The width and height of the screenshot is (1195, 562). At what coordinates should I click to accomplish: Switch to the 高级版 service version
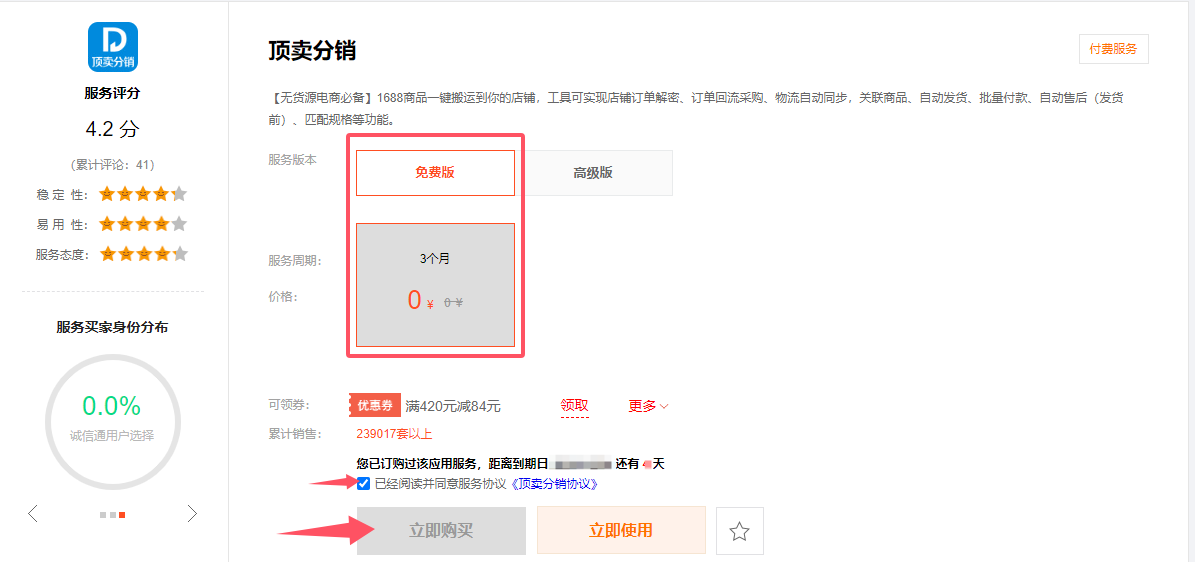593,173
